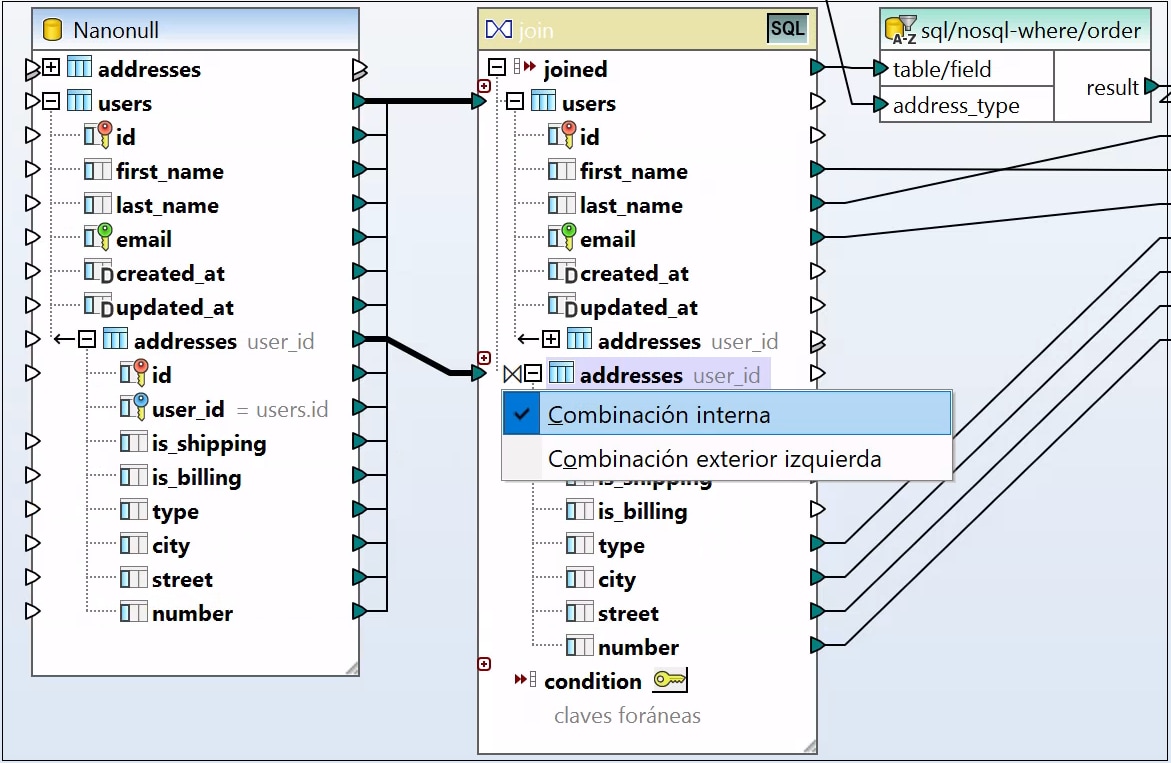The height and width of the screenshot is (763, 1171).
Task: Click output connector of first_name in join
Action: [817, 171]
